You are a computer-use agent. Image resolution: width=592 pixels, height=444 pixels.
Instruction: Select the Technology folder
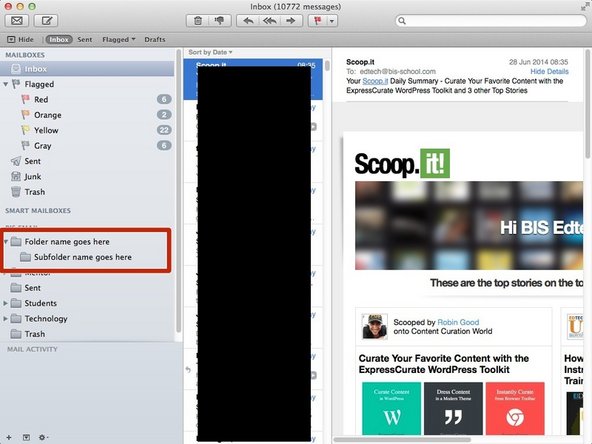(46, 319)
